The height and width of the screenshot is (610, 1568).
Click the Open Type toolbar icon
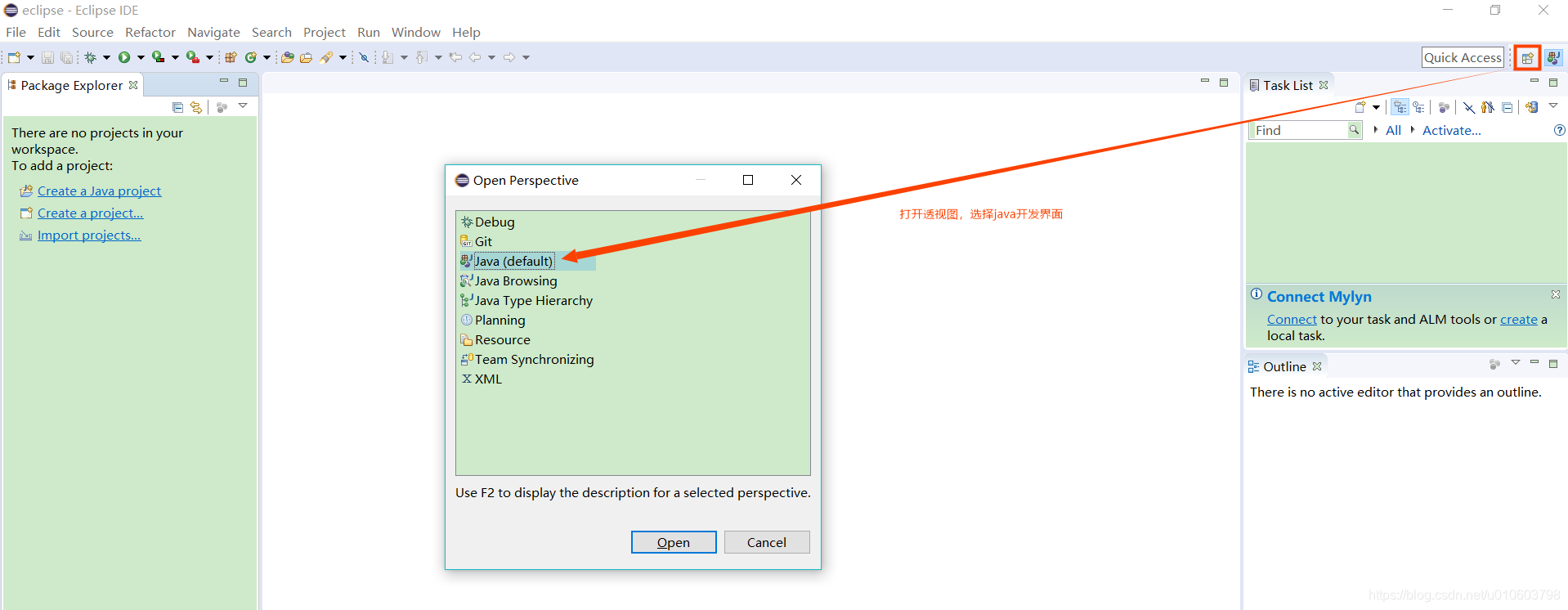click(287, 57)
